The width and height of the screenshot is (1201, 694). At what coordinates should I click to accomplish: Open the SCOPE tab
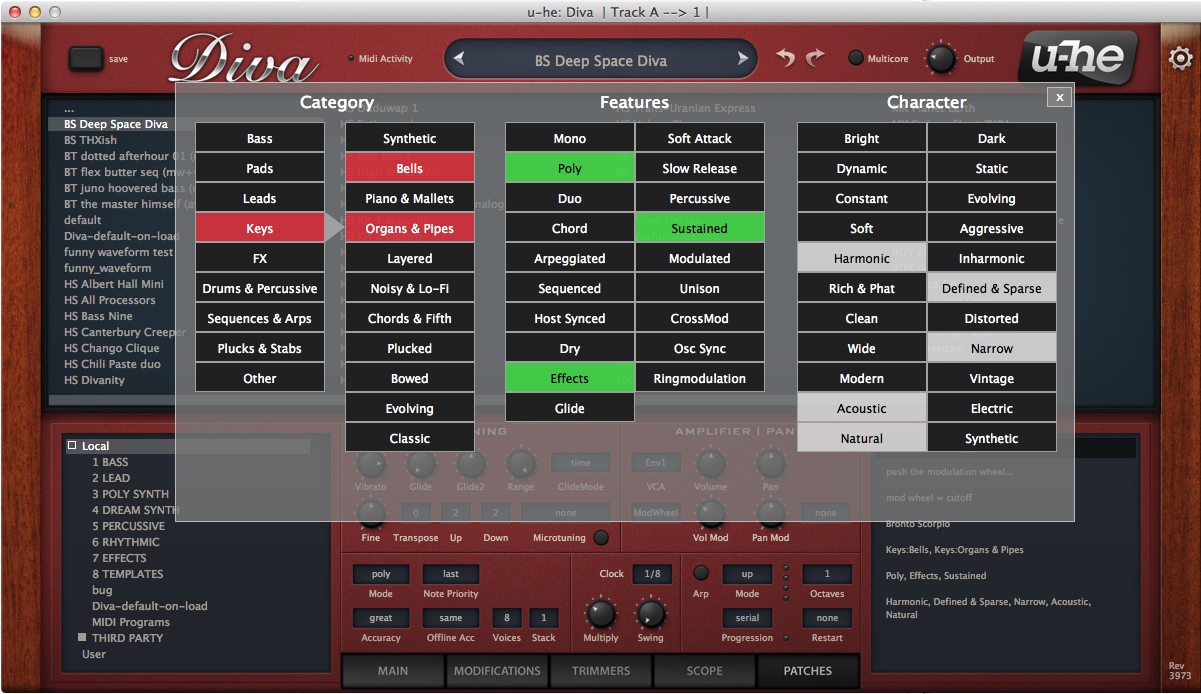(x=705, y=671)
